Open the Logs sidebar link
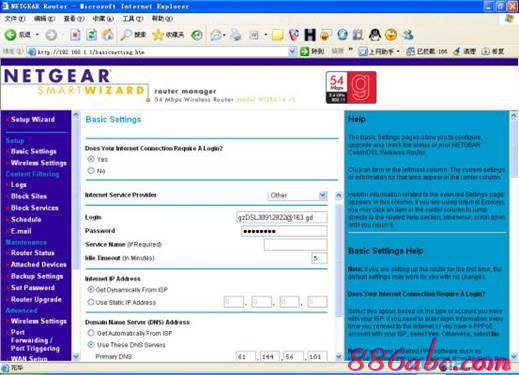Viewport: 519px width, 375px height. pyautogui.click(x=19, y=185)
